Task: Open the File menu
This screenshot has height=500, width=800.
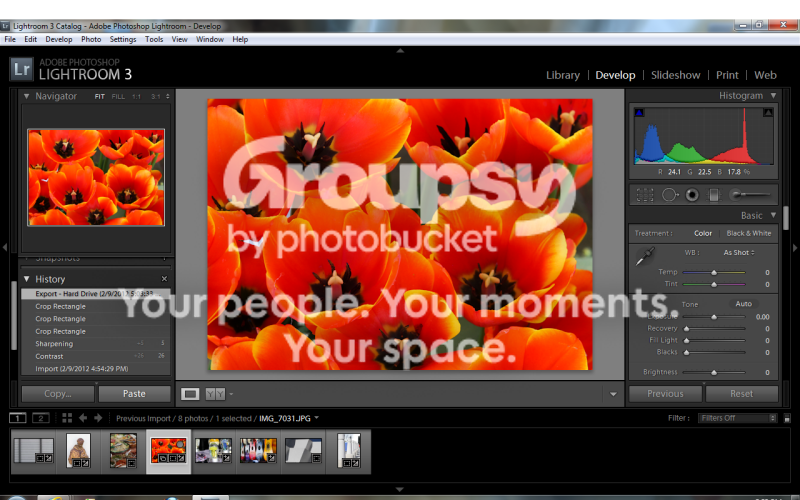Action: [10, 39]
